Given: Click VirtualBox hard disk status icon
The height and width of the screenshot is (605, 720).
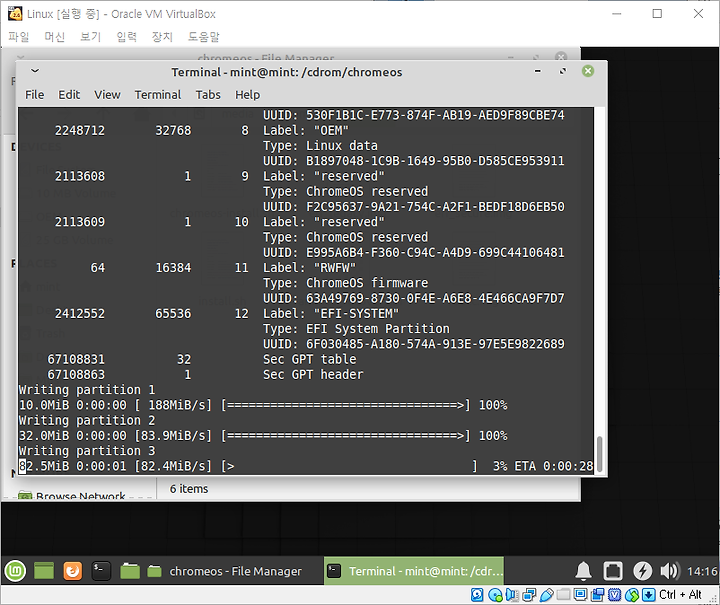Looking at the screenshot, I should tap(477, 595).
